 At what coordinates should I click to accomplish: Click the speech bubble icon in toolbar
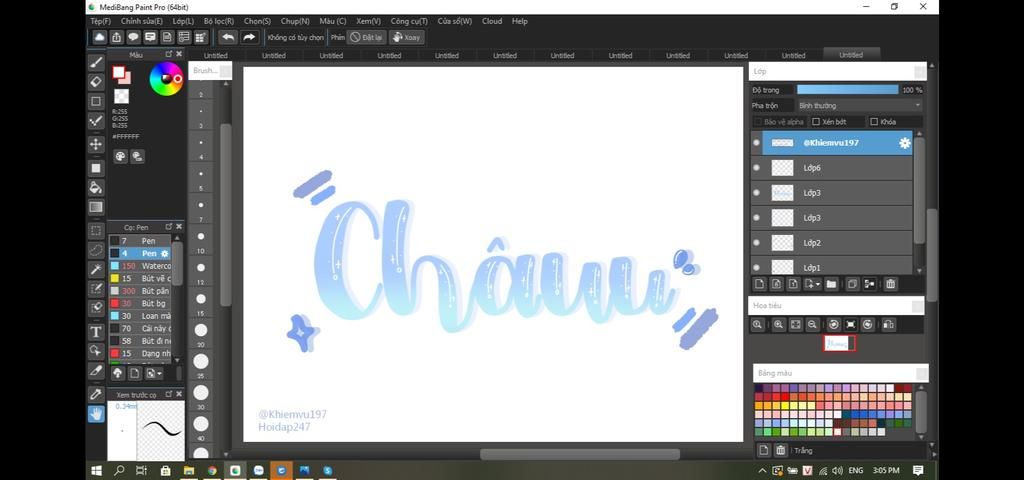(133, 37)
